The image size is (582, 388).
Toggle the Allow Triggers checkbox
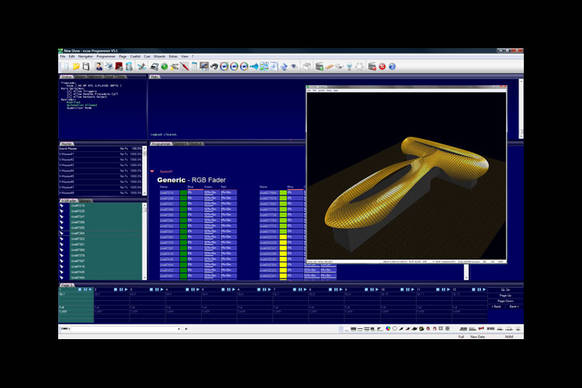pos(69,91)
